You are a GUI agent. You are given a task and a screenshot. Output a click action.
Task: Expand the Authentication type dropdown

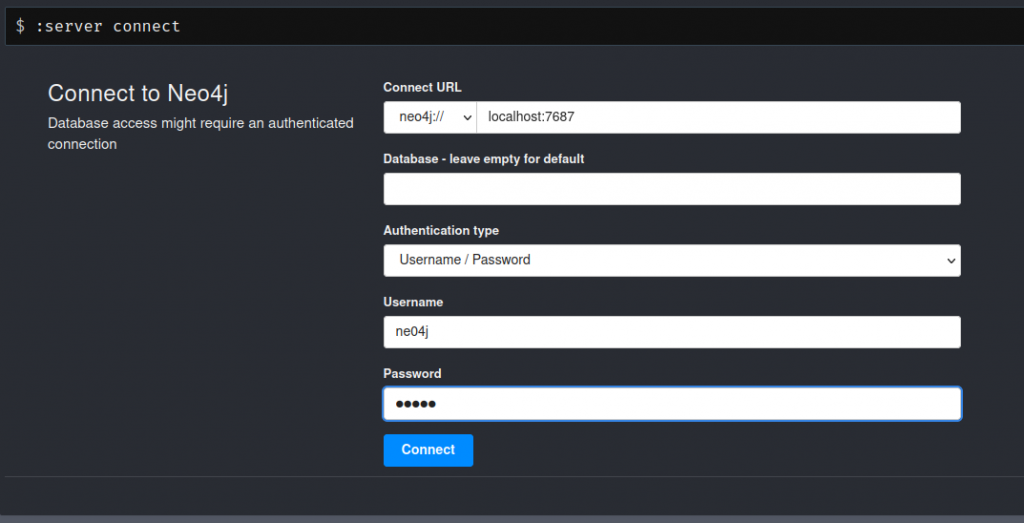pyautogui.click(x=671, y=260)
